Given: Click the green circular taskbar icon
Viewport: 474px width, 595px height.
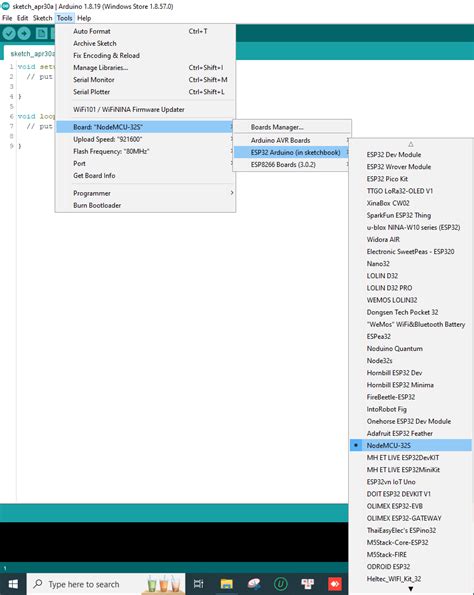Looking at the screenshot, I should pyautogui.click(x=280, y=584).
